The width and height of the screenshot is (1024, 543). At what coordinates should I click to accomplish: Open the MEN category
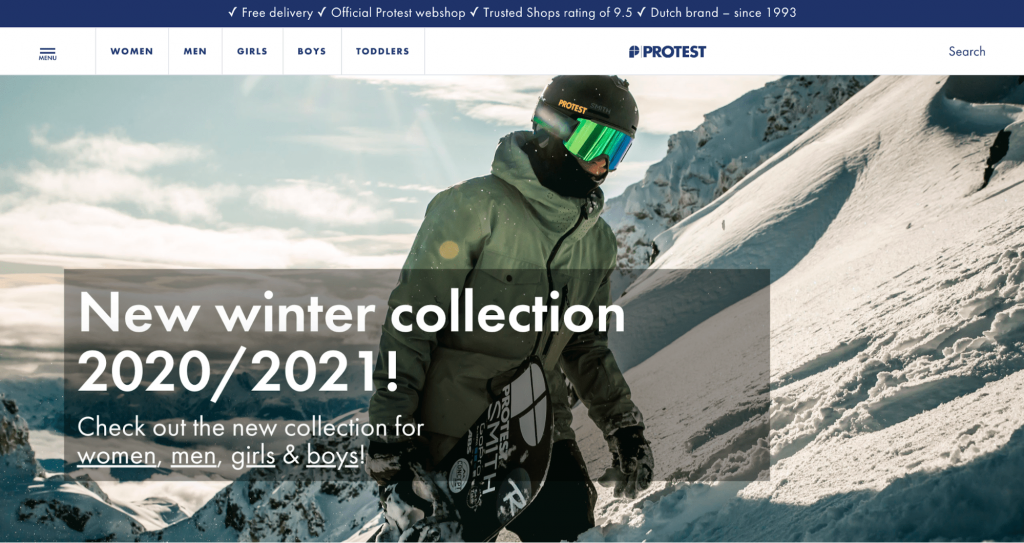195,52
